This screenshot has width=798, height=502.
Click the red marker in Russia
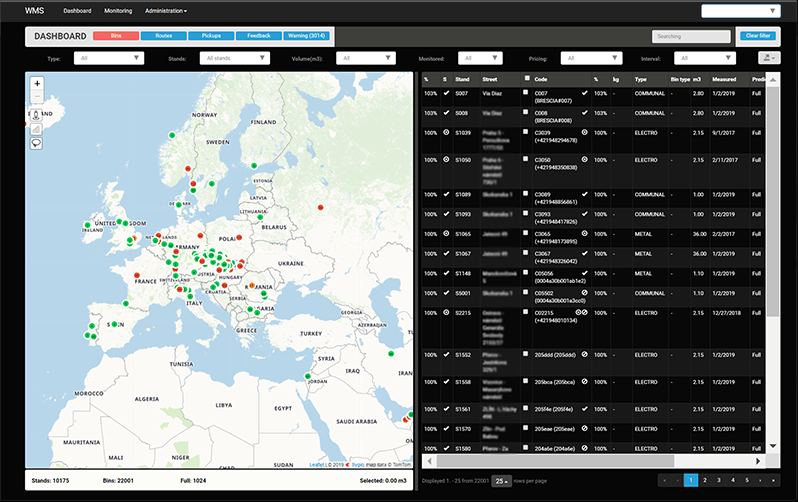(x=320, y=207)
